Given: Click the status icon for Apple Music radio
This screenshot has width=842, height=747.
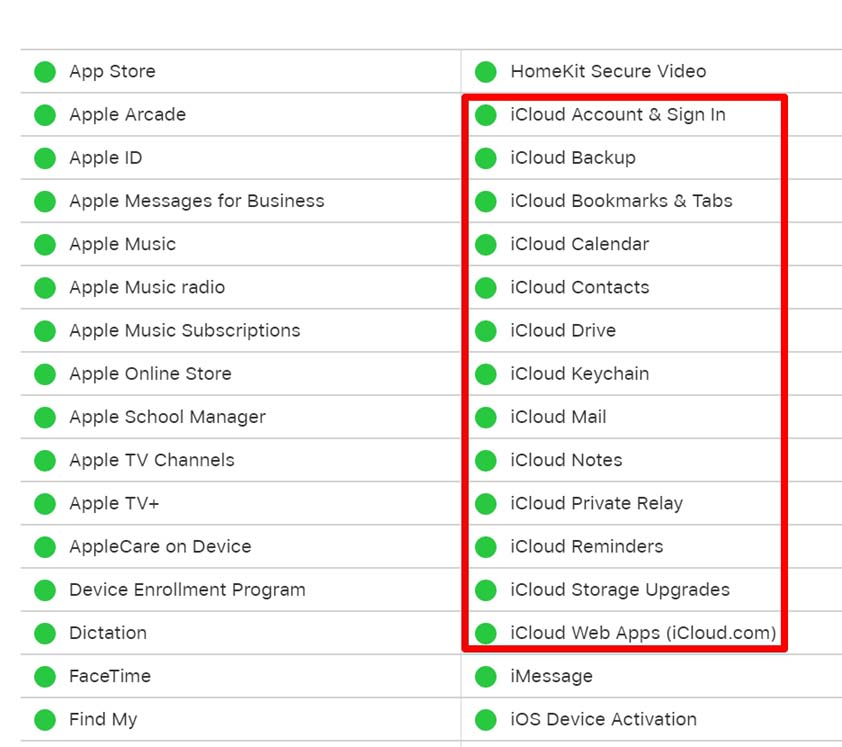Looking at the screenshot, I should (45, 288).
